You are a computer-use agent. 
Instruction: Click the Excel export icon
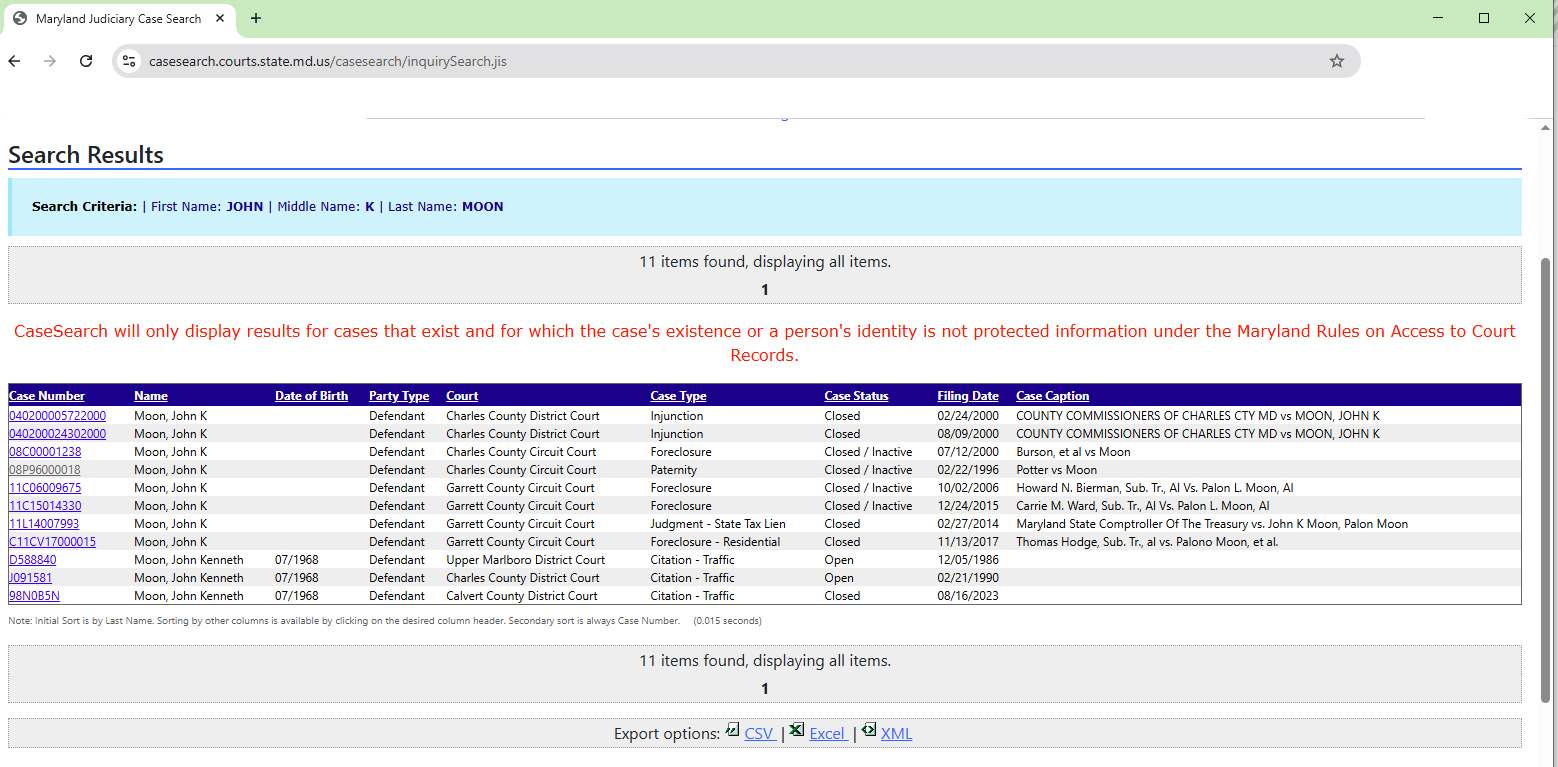point(797,731)
